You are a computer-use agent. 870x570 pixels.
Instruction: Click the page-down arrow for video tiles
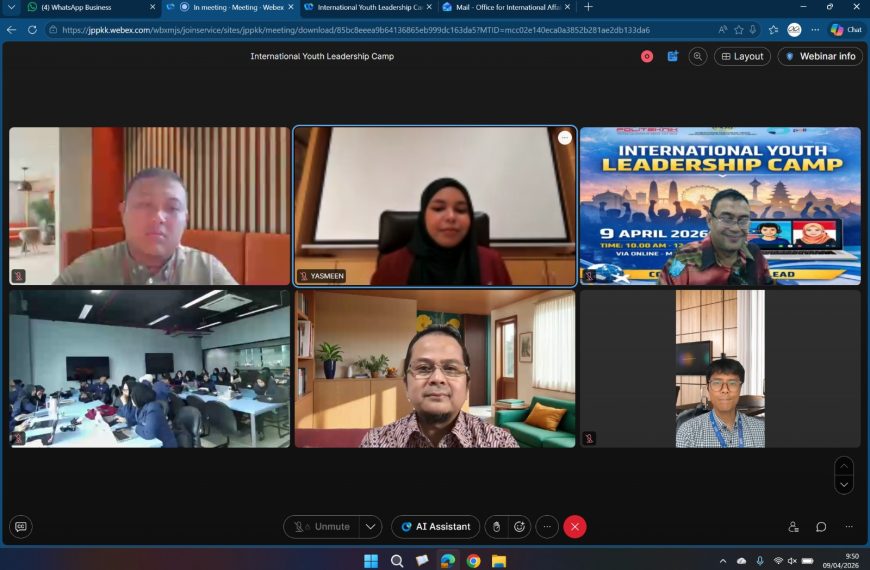844,485
